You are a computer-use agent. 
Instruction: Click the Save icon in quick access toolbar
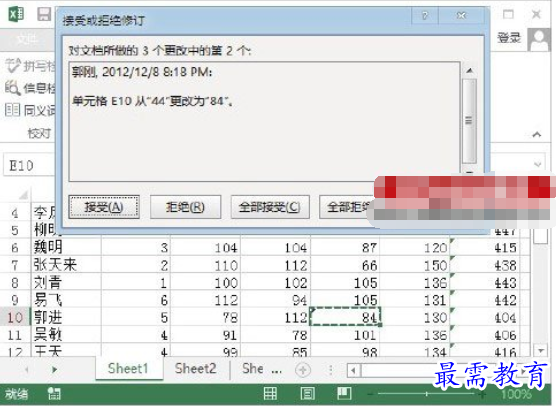[x=44, y=14]
